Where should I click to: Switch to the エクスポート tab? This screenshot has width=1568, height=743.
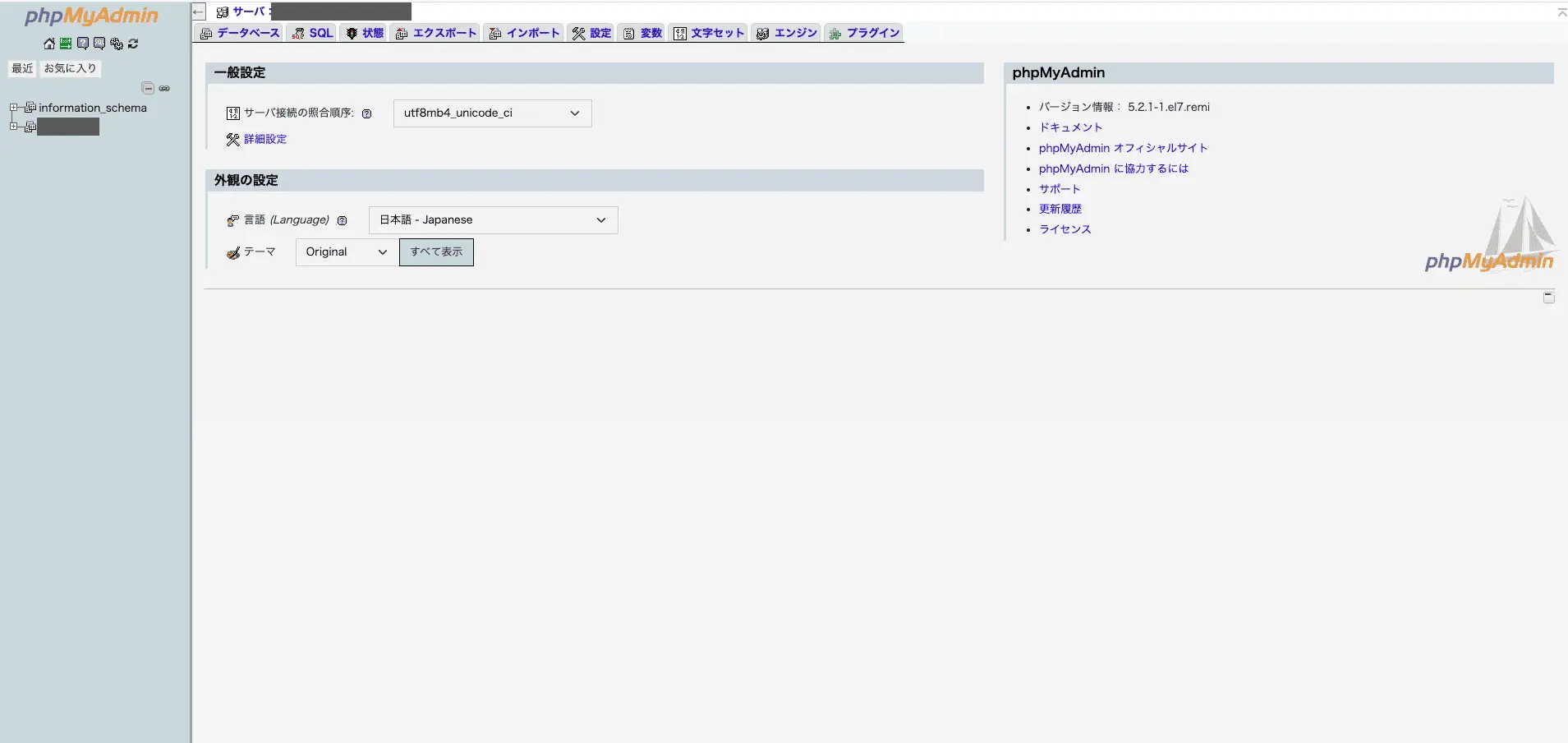click(435, 33)
